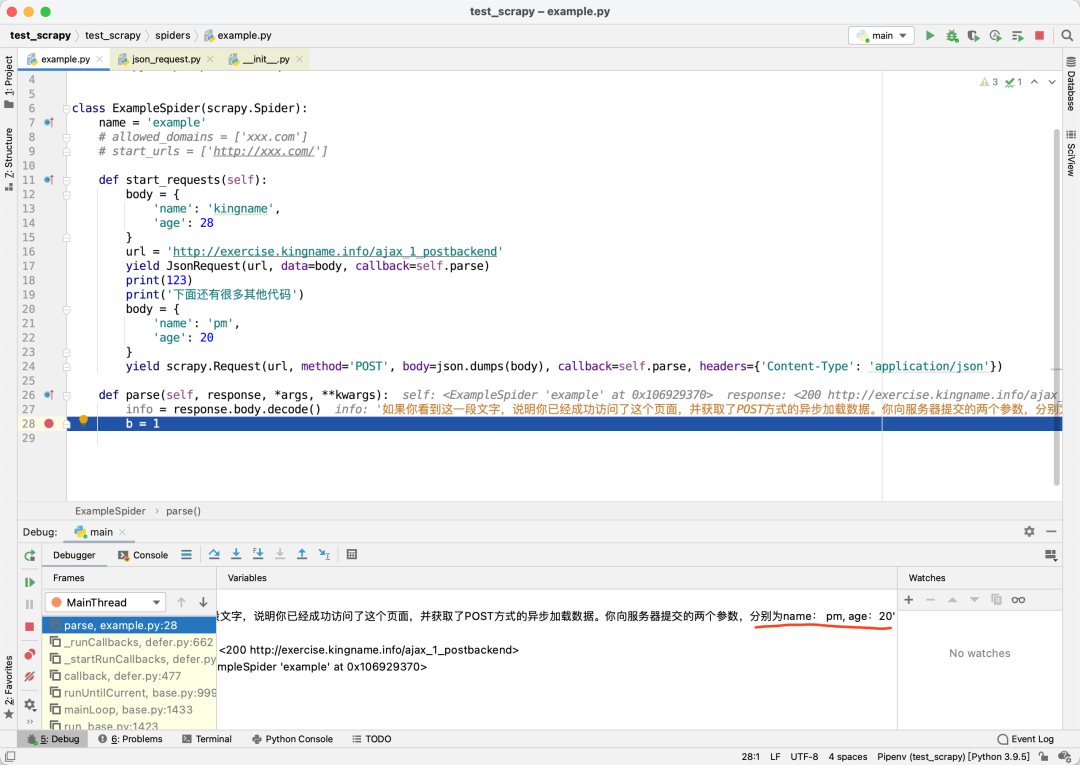Open Evaluate Expression calculator
The image size is (1080, 765).
pos(352,554)
